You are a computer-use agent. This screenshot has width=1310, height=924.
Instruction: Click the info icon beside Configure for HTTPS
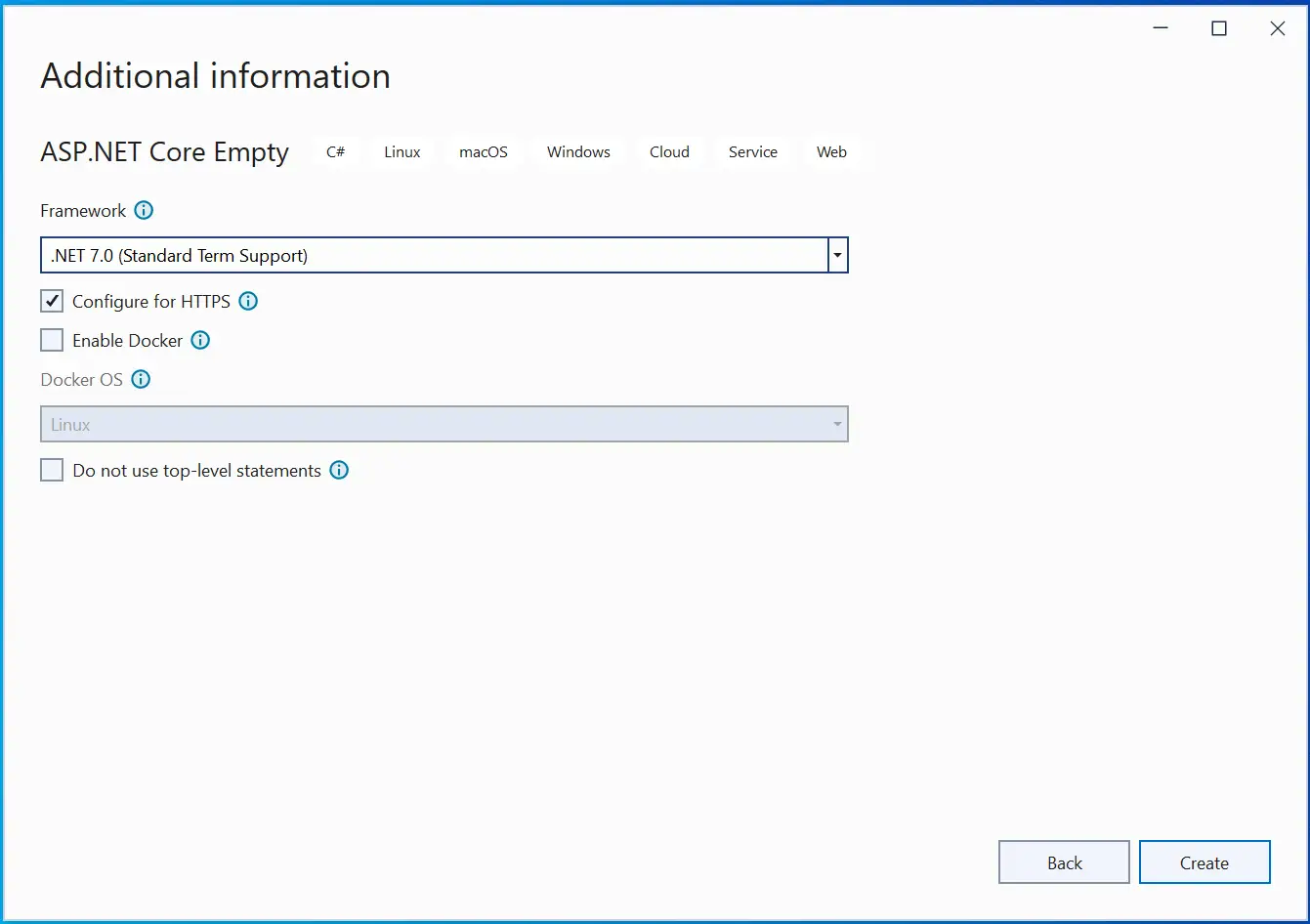click(x=248, y=301)
